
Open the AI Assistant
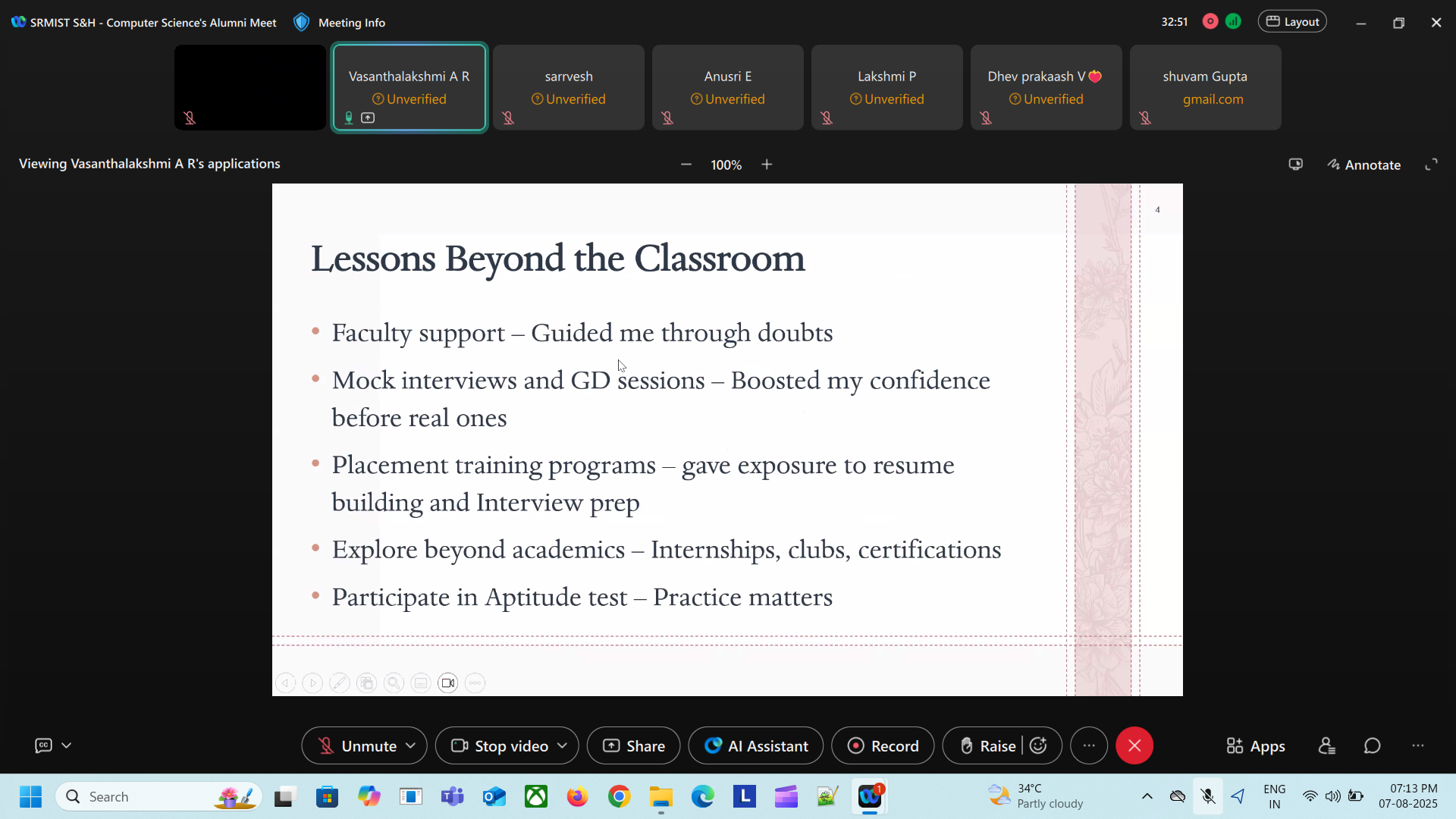[x=755, y=746]
